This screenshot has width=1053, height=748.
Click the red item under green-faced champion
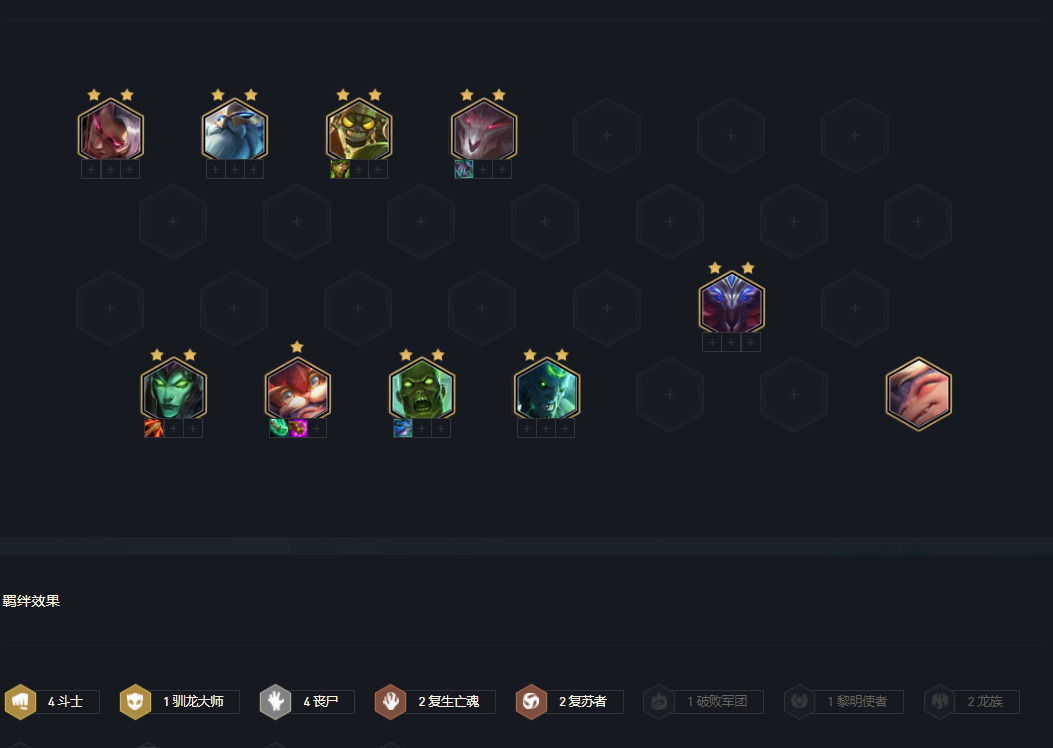tap(154, 428)
